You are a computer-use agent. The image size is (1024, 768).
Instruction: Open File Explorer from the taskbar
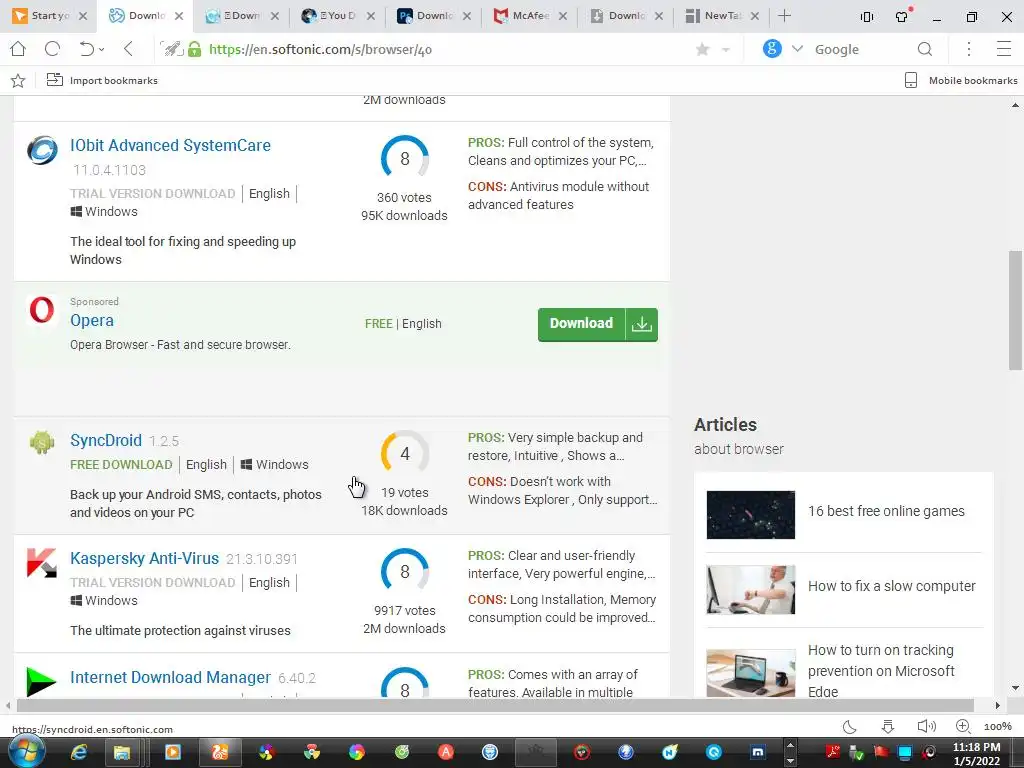point(122,752)
